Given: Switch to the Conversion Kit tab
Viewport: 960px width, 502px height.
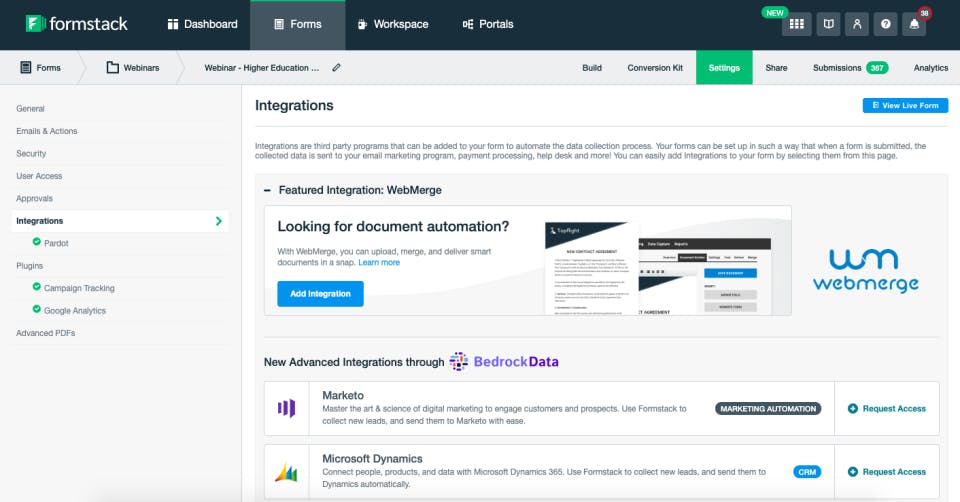Looking at the screenshot, I should click(x=655, y=68).
